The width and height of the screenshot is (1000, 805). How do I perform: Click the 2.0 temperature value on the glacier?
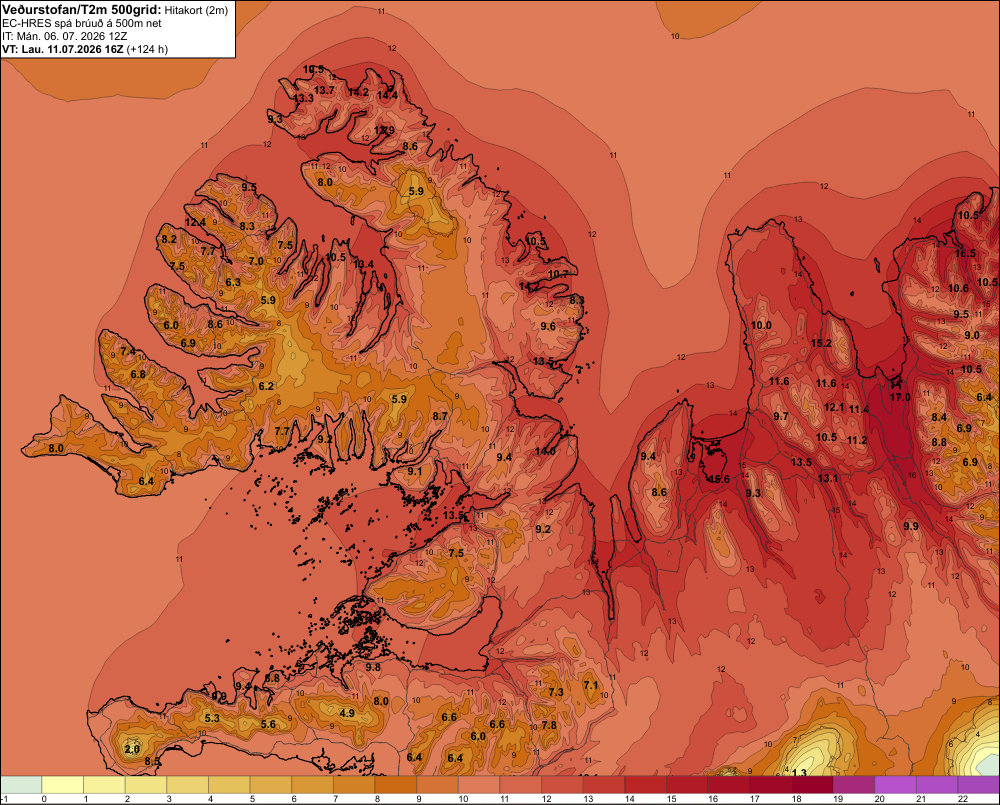tap(132, 749)
